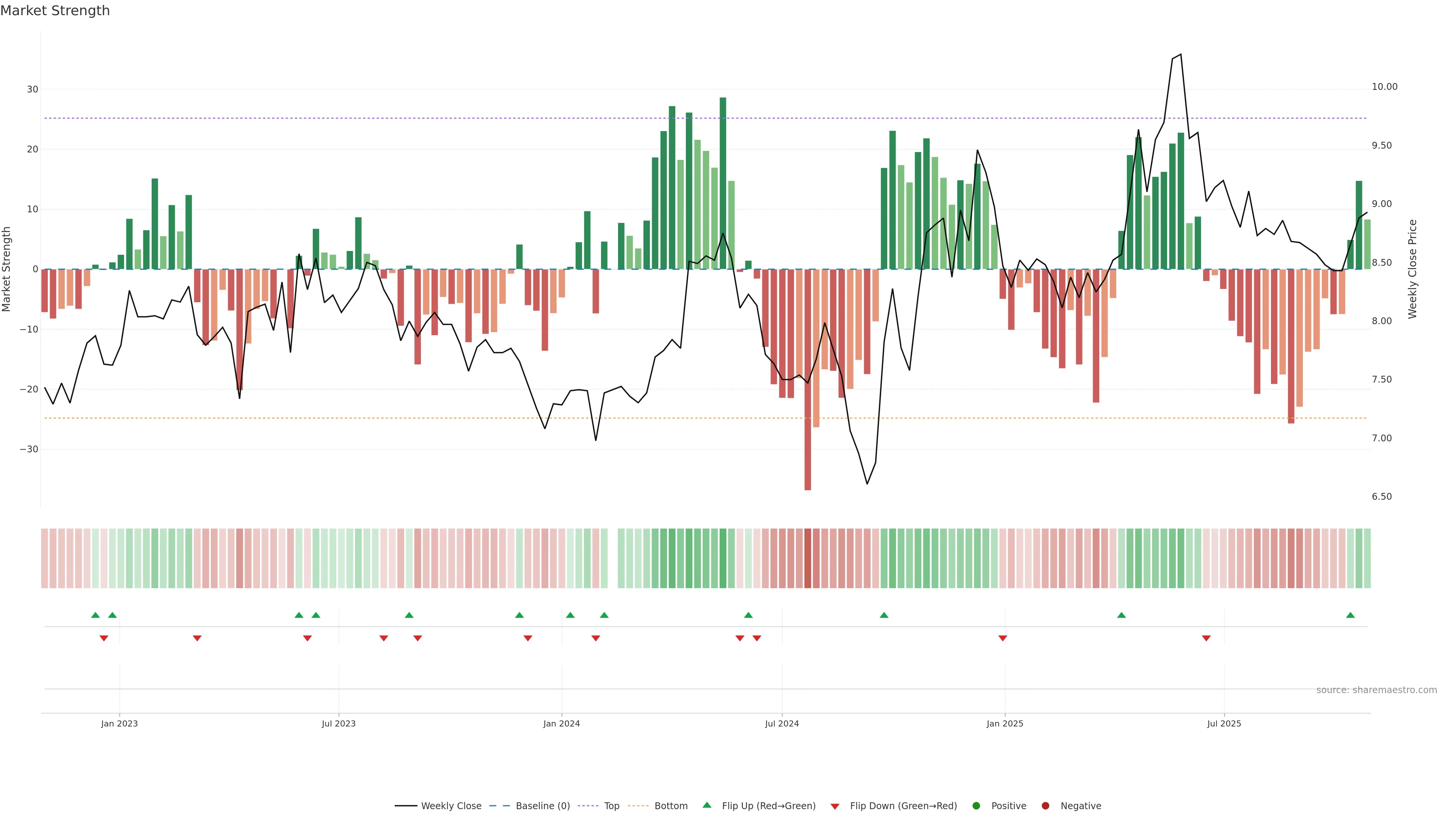
Task: Click the darkest red heatmap strip cell
Action: [808, 559]
